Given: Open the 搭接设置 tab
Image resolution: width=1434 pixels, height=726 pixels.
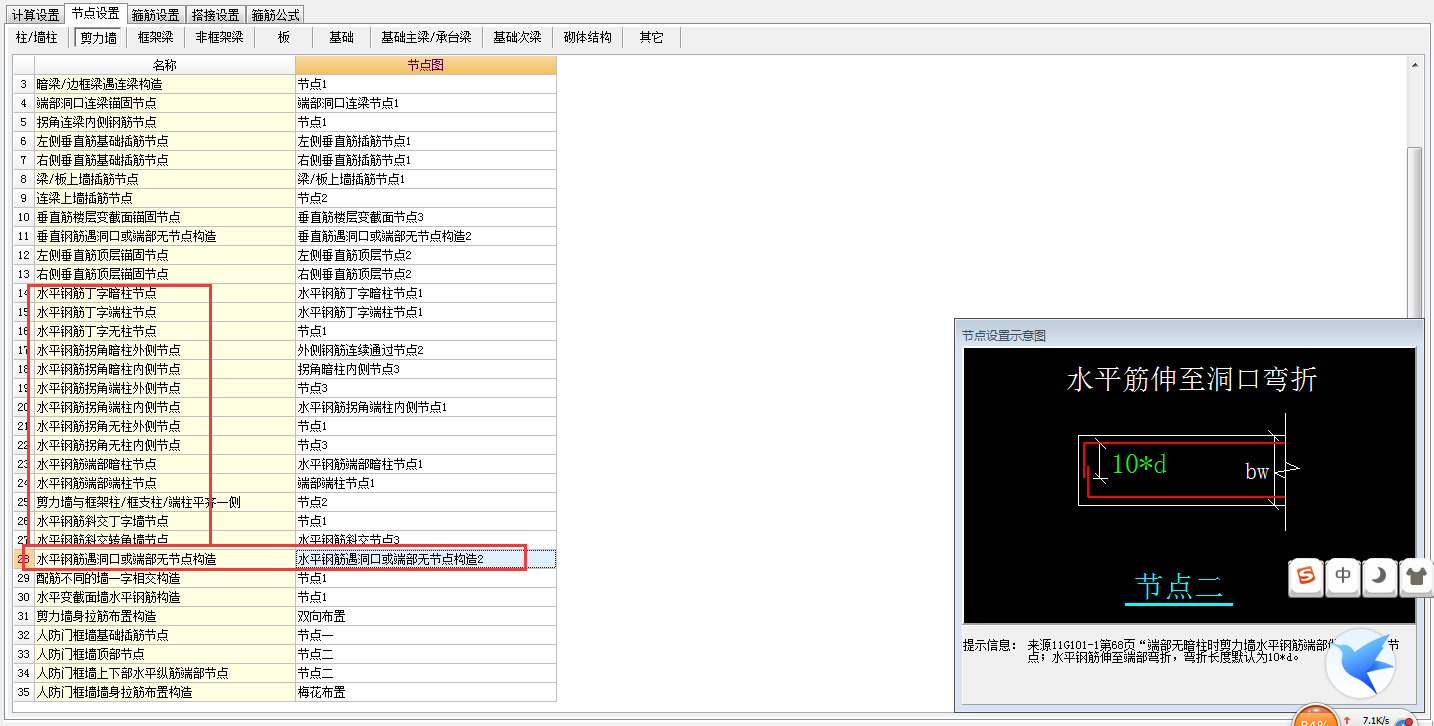Looking at the screenshot, I should (x=216, y=15).
